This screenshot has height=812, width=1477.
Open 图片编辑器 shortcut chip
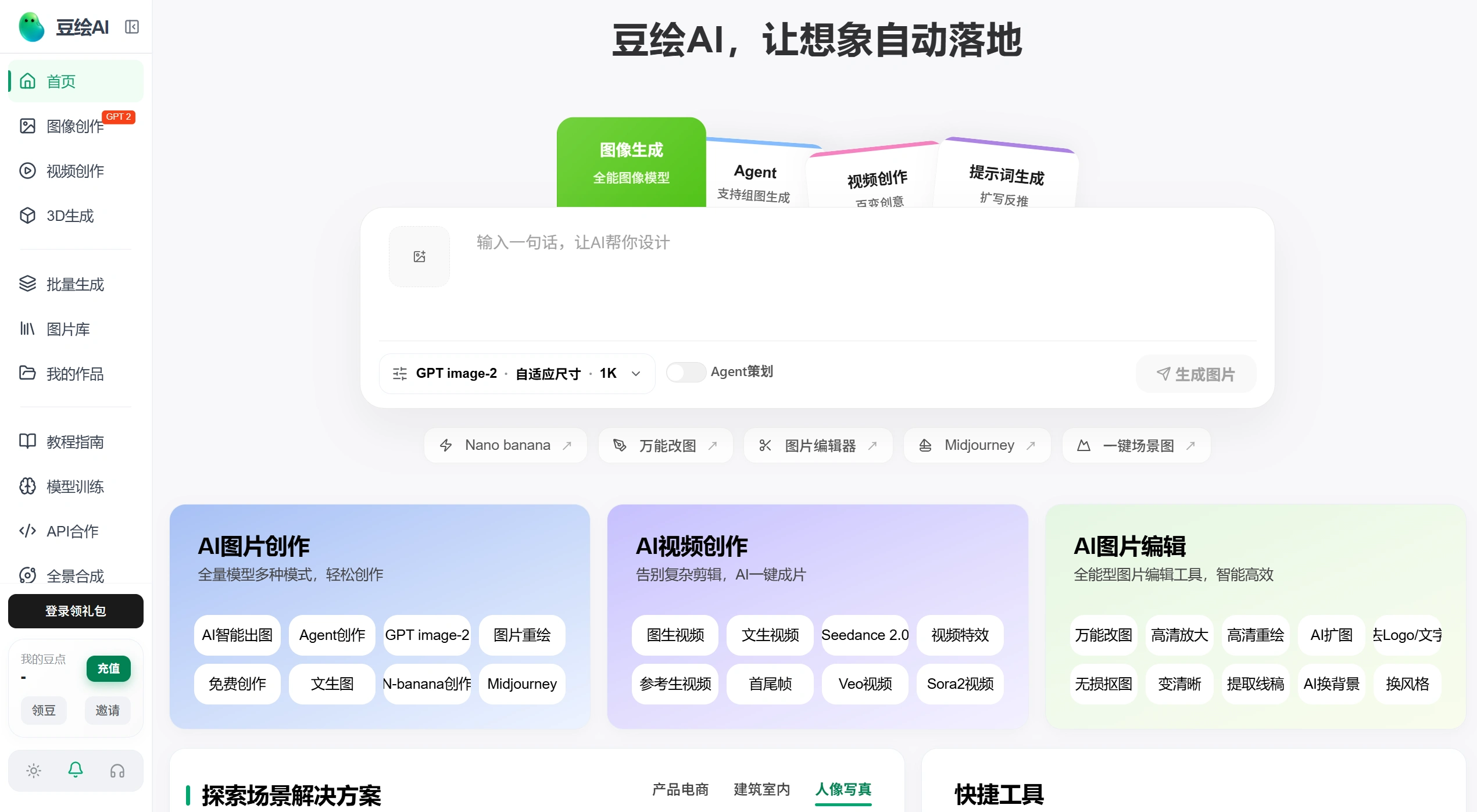pyautogui.click(x=818, y=445)
